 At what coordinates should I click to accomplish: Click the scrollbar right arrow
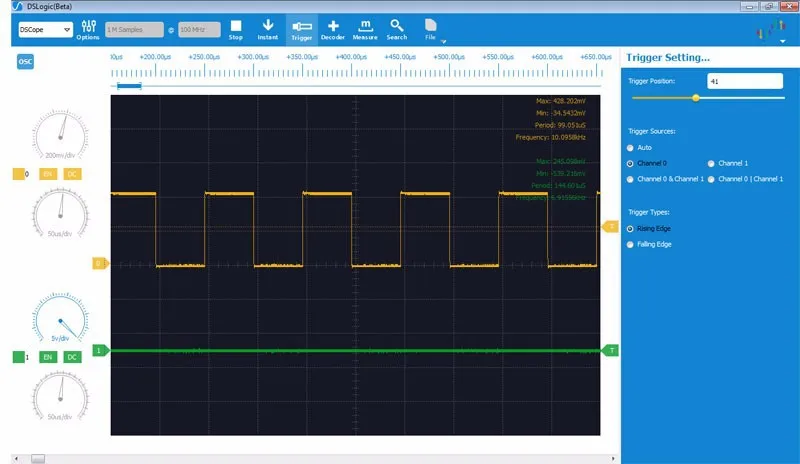[613, 459]
